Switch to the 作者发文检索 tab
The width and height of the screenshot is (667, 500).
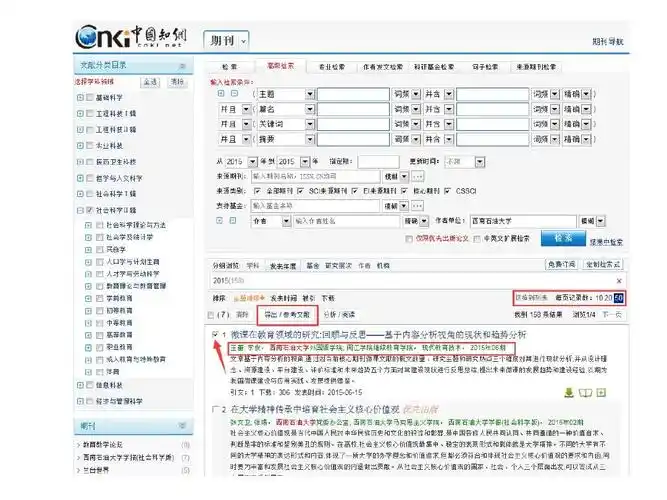383,67
